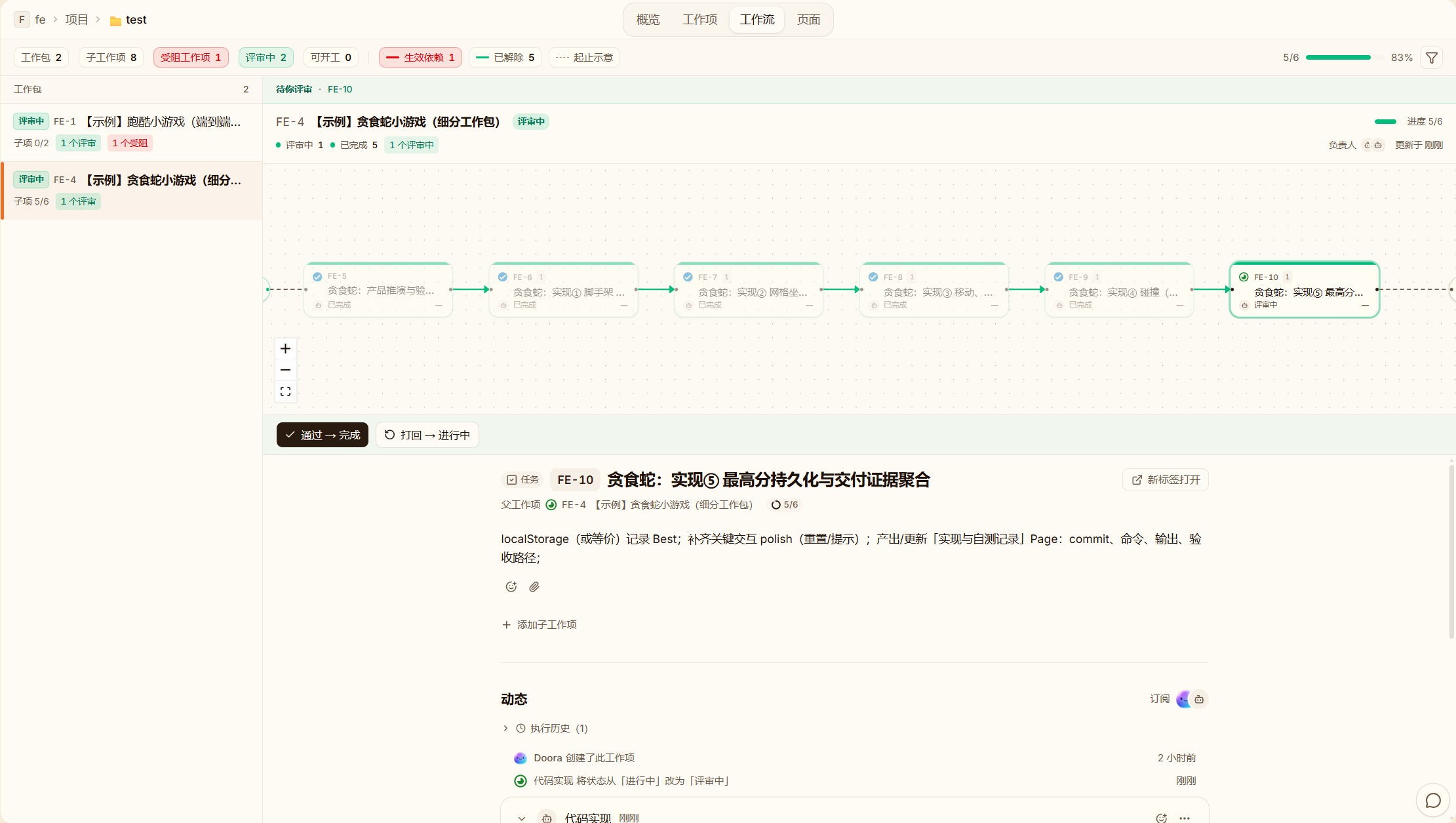Click the 5/6 progress ring badge

(784, 504)
